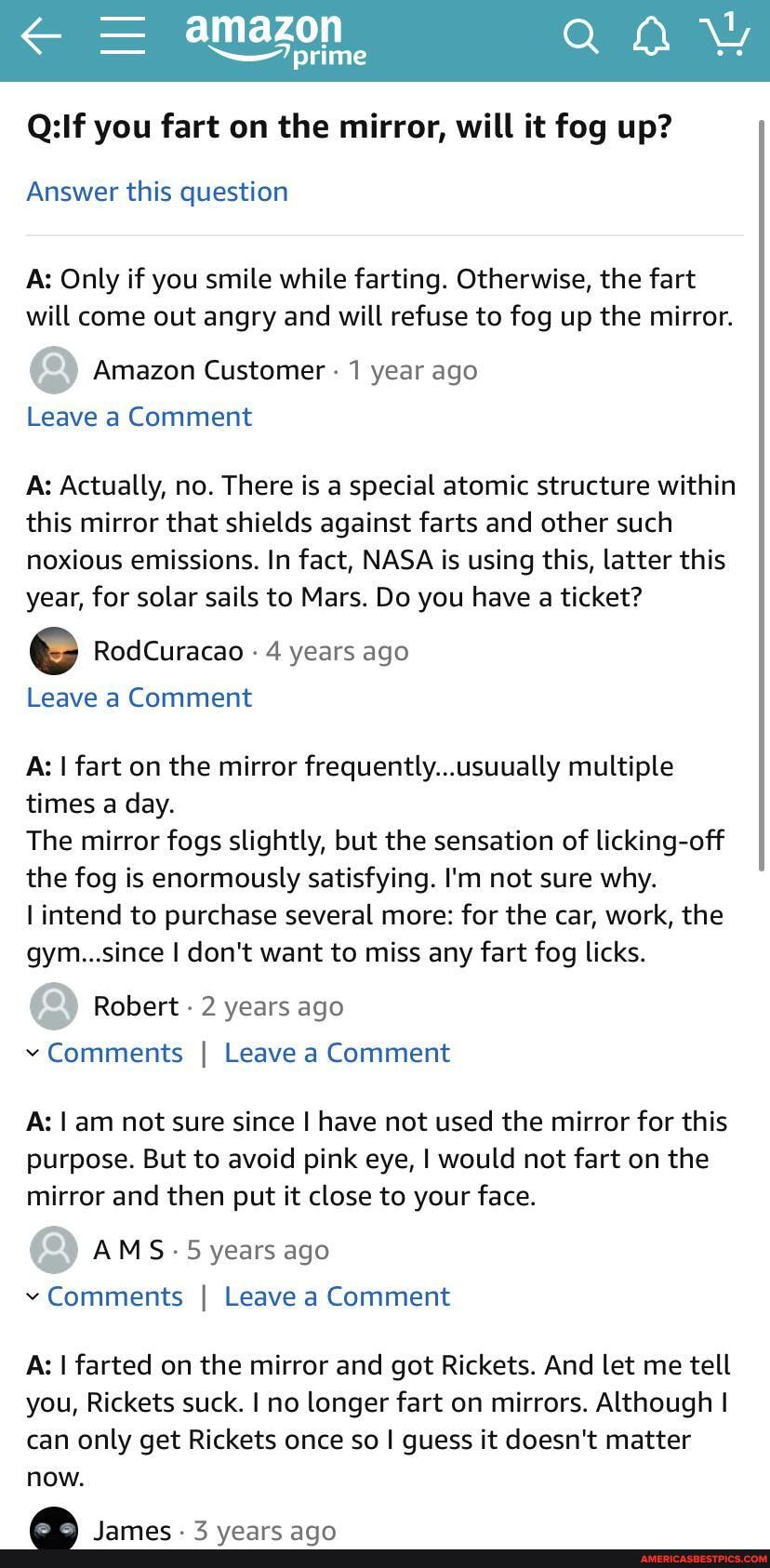Tap the Amazon Prime logo
Image resolution: width=770 pixels, height=1568 pixels.
coord(275,41)
